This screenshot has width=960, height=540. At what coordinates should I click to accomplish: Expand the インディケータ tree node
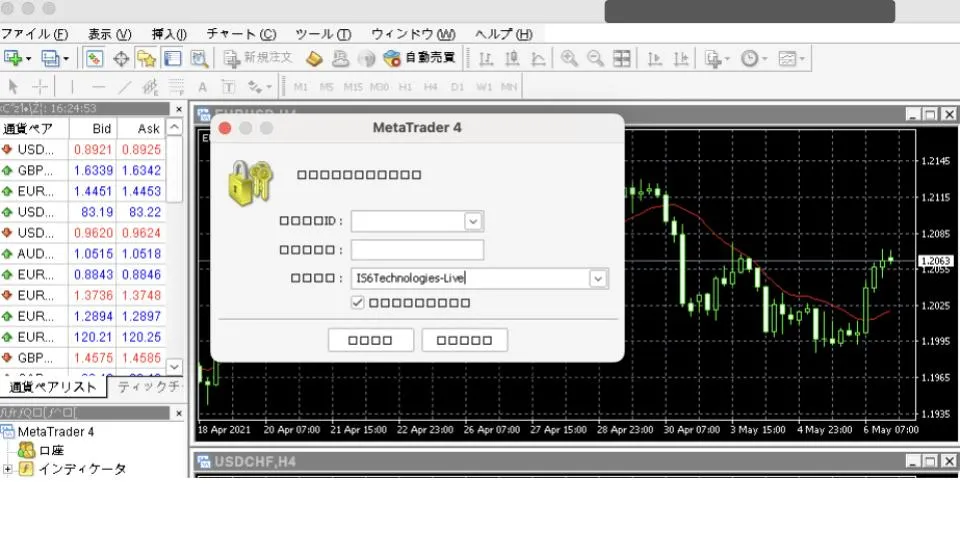coord(7,469)
